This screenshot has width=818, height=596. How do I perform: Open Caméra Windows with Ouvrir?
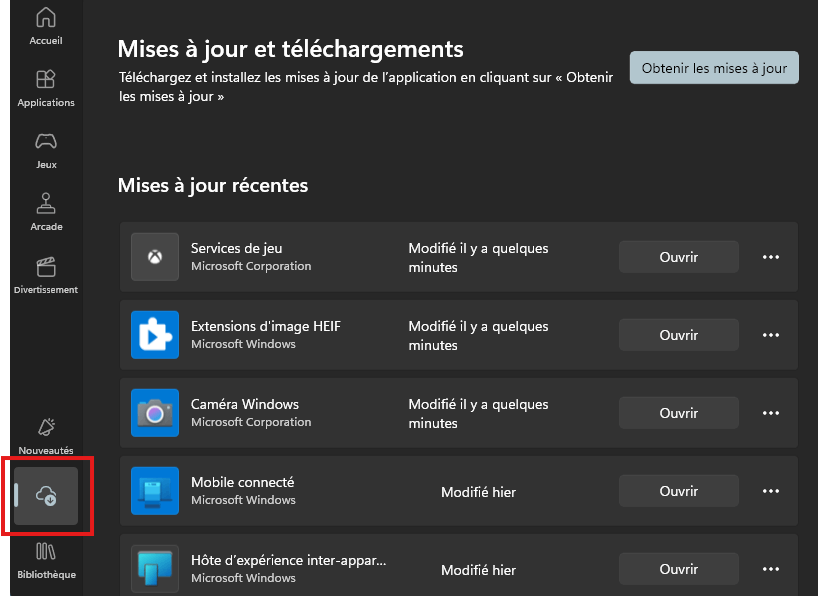tap(679, 413)
